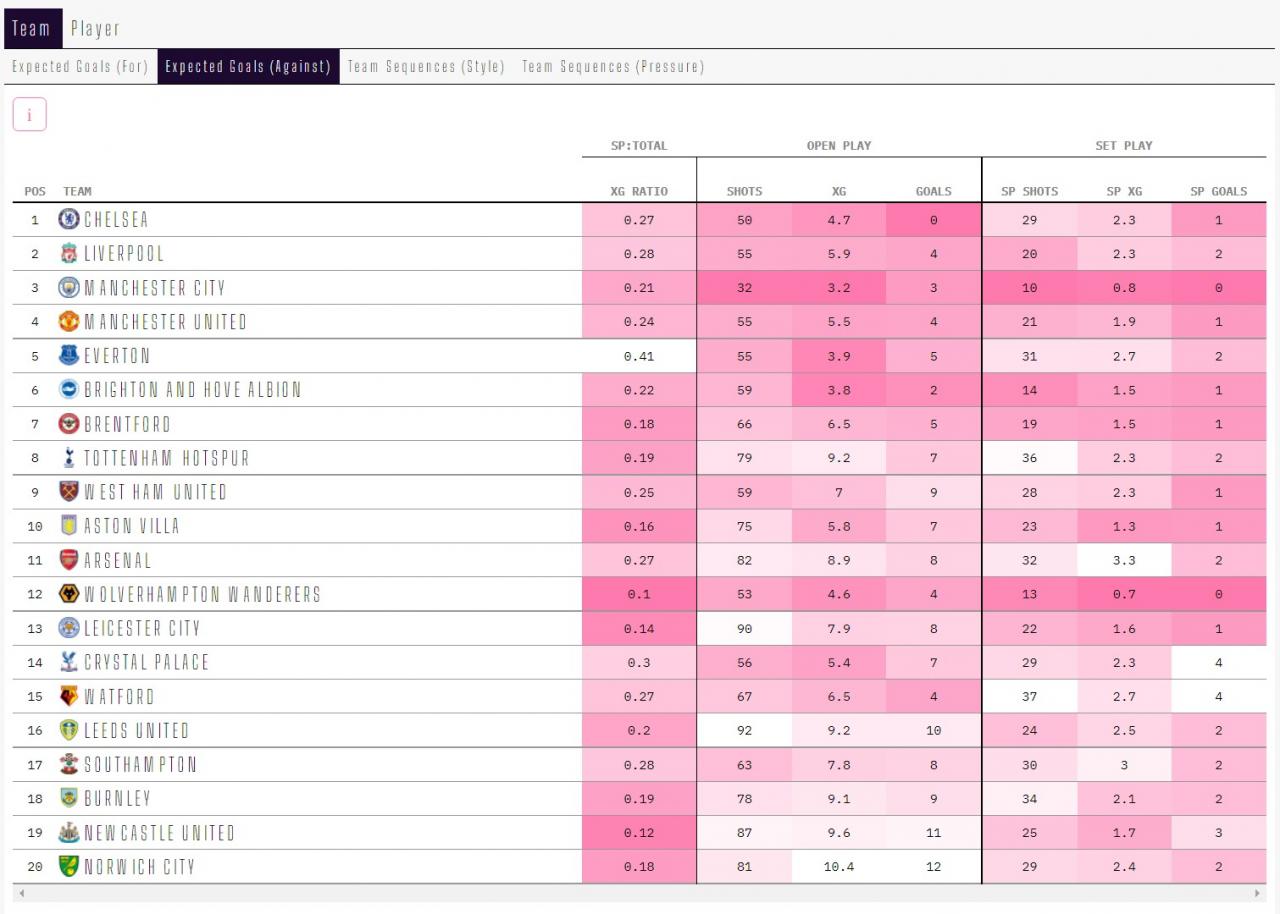Sort by SP SHOTS column header
1280x914 pixels.
click(1030, 191)
